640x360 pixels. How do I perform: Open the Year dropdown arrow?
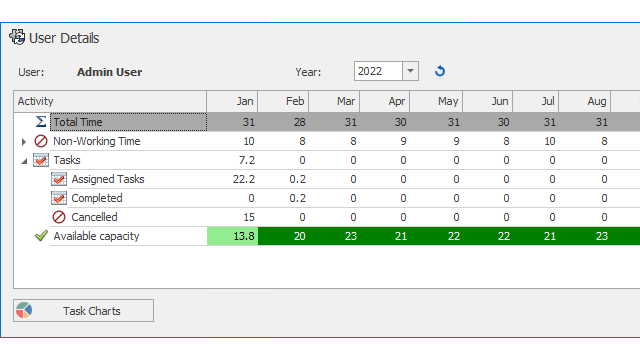(x=410, y=71)
